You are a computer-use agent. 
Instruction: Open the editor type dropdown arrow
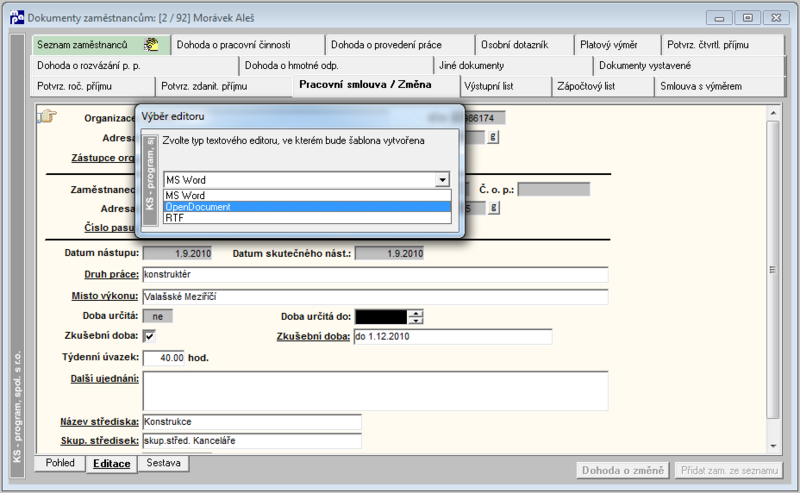pyautogui.click(x=442, y=180)
